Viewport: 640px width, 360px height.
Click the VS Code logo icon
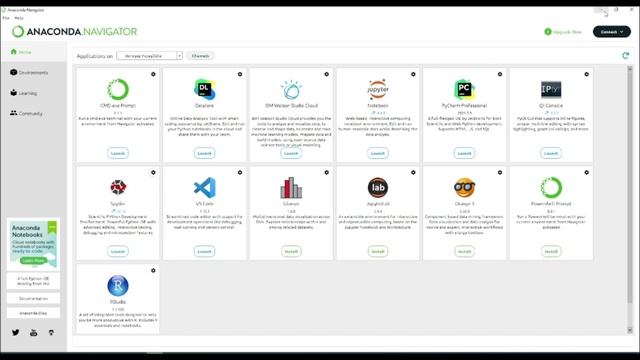[204, 187]
